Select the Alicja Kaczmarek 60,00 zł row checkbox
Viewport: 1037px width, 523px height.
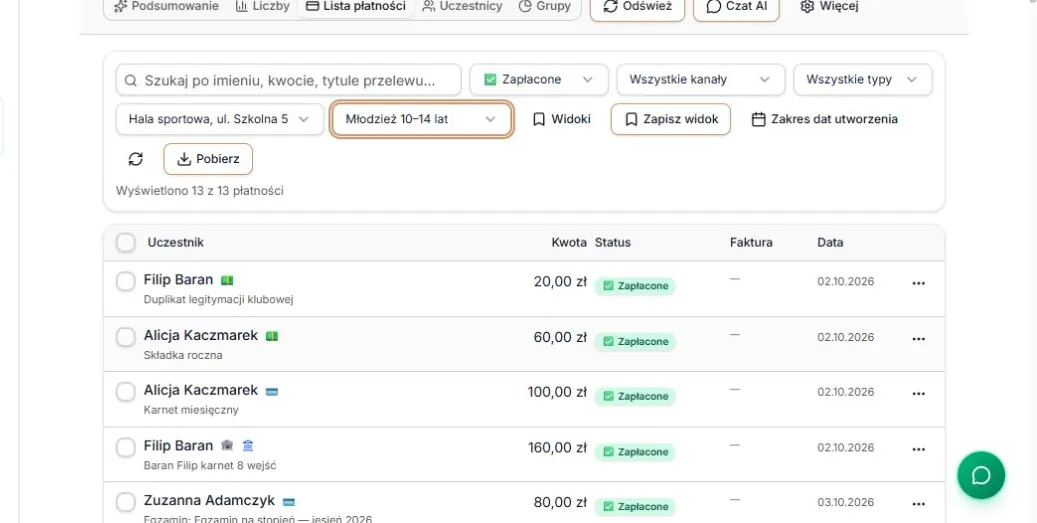point(126,337)
